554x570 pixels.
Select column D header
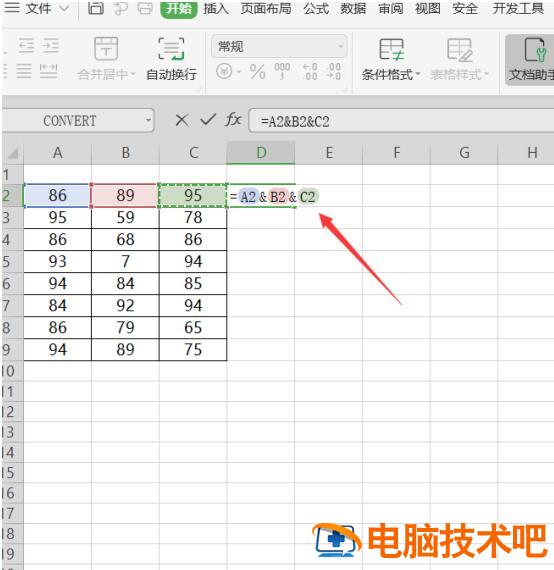(260, 153)
